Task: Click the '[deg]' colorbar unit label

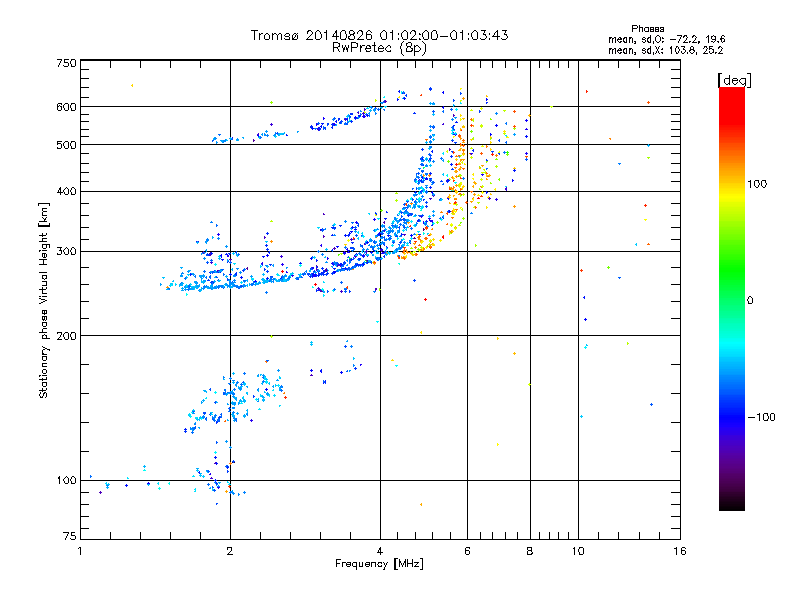Action: tap(734, 80)
